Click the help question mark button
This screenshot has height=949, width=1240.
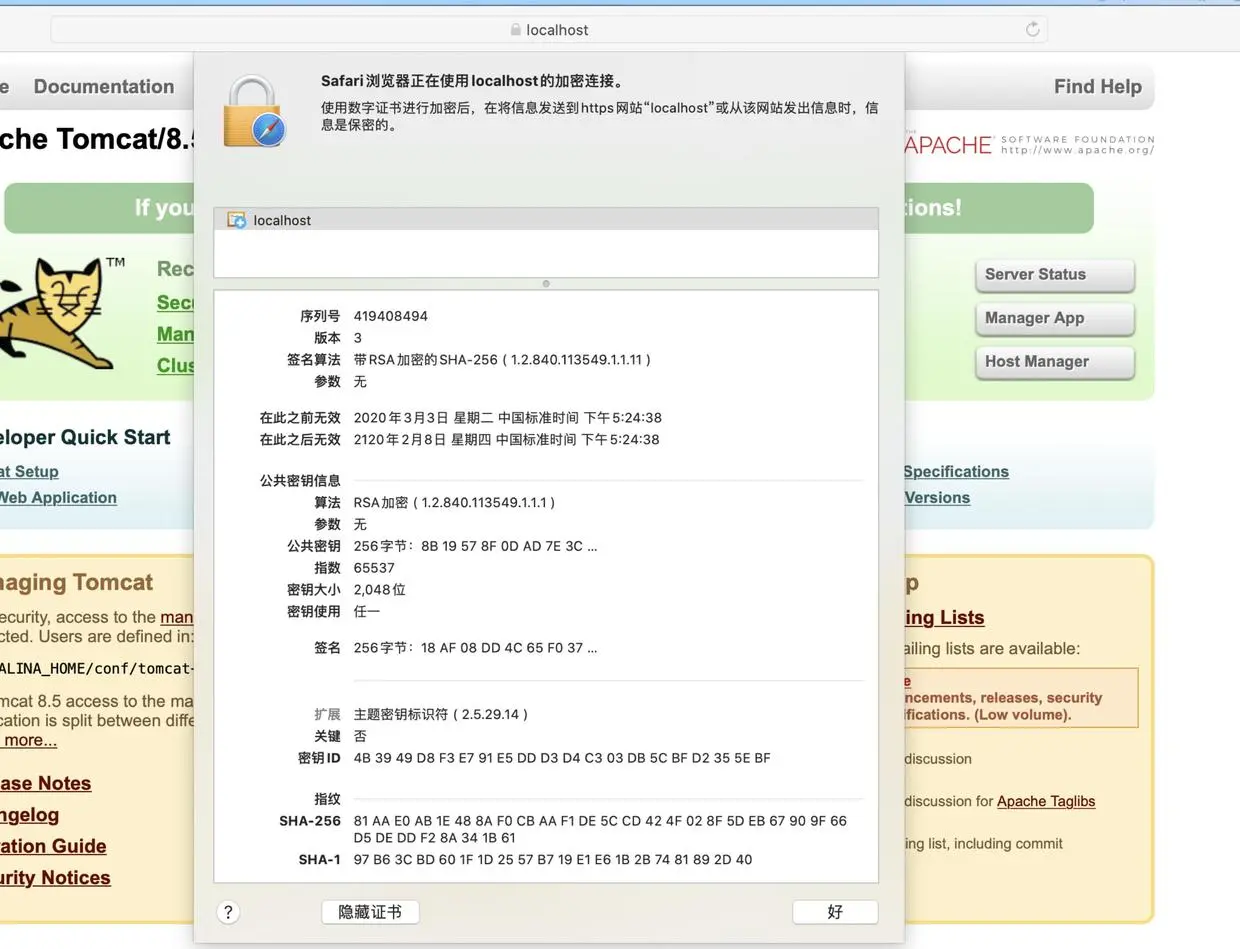[228, 912]
